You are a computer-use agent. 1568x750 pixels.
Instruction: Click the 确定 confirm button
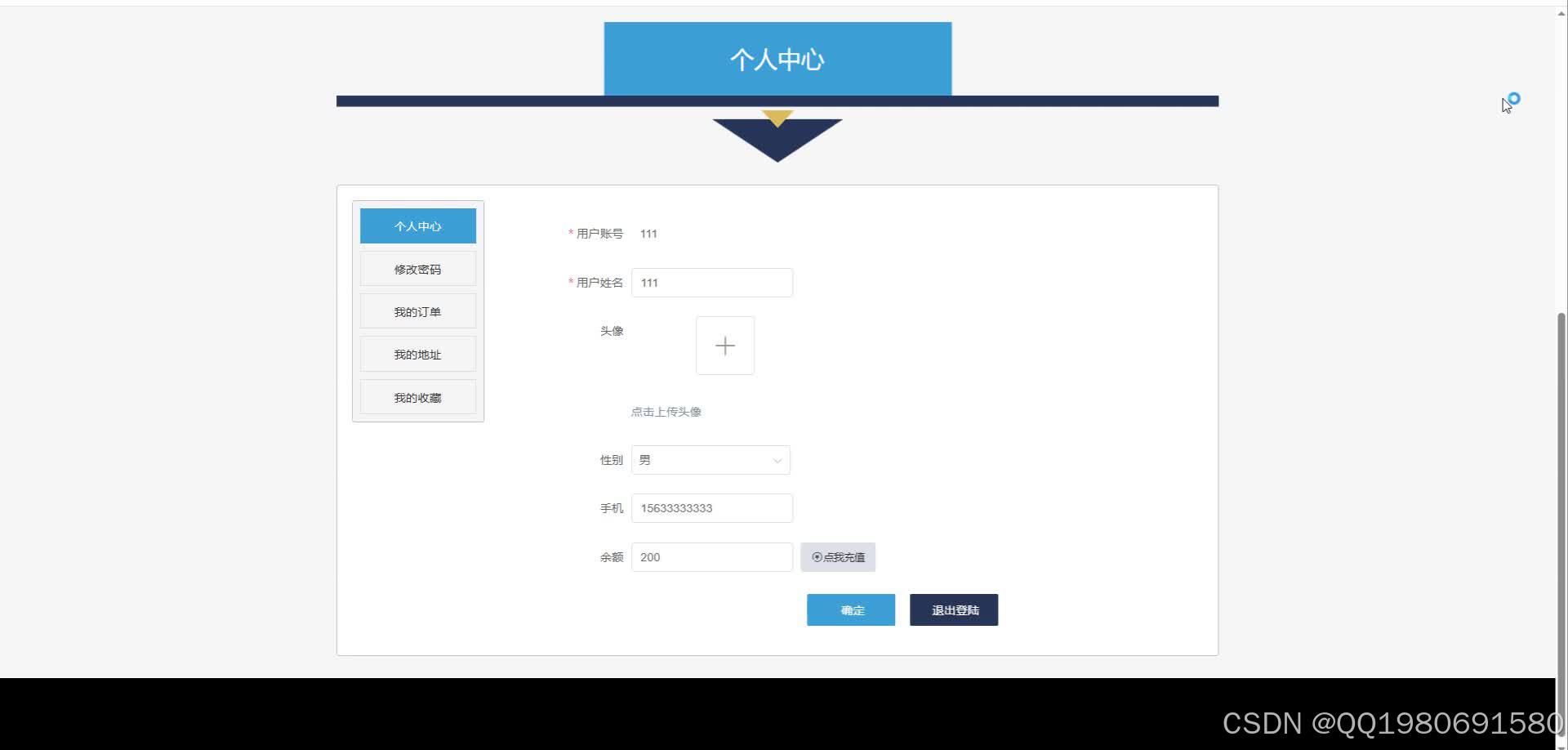tap(851, 610)
